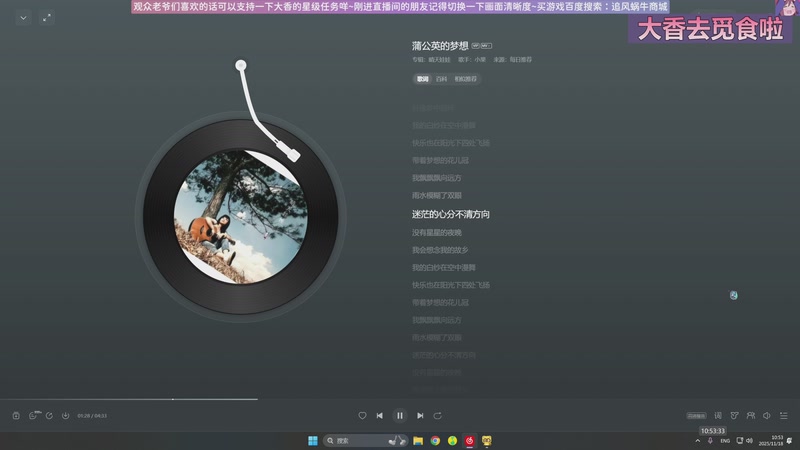Screen dimensions: 800x450
Task: Select the 歌词 tab
Action: coord(422,79)
